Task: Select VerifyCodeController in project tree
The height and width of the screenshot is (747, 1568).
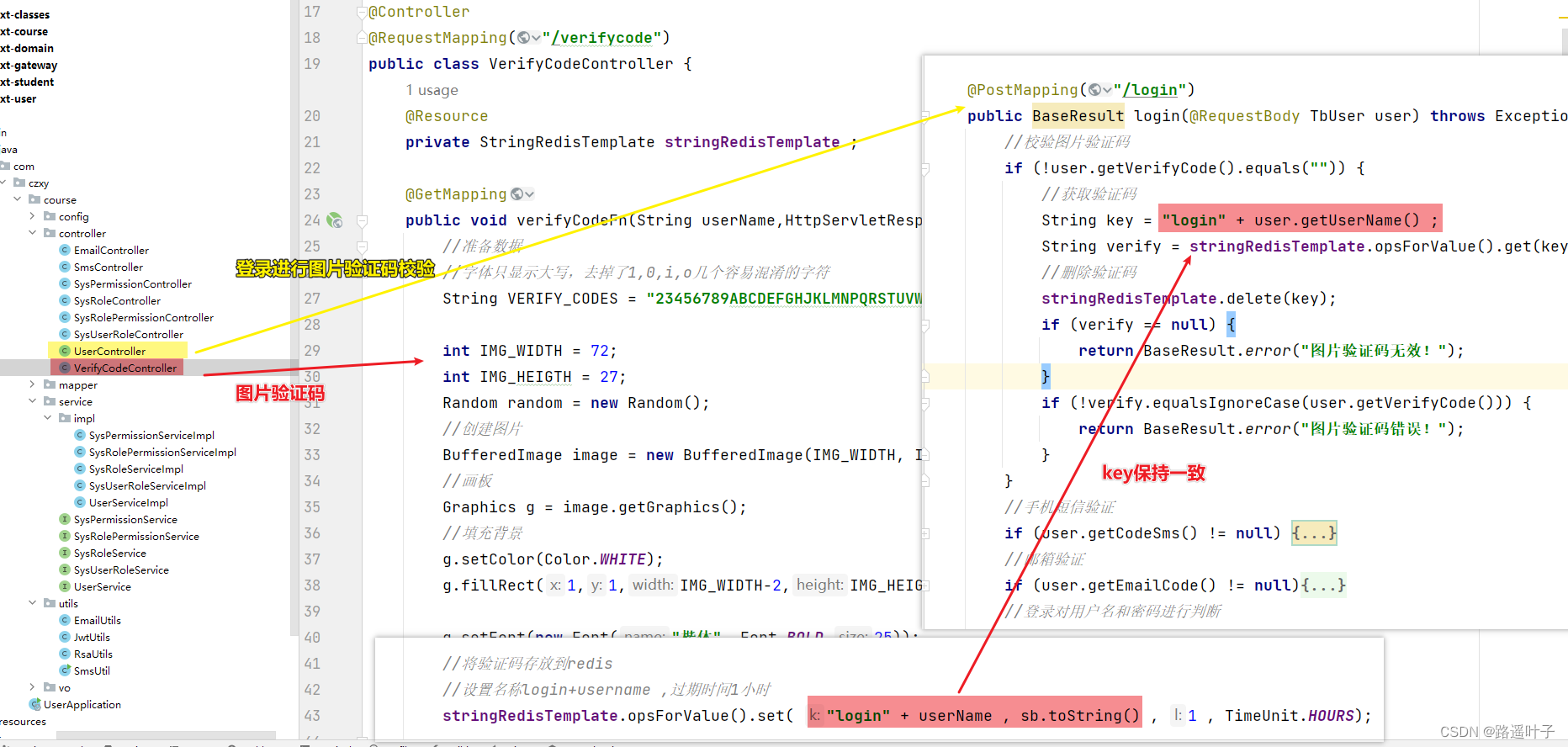Action: click(124, 368)
